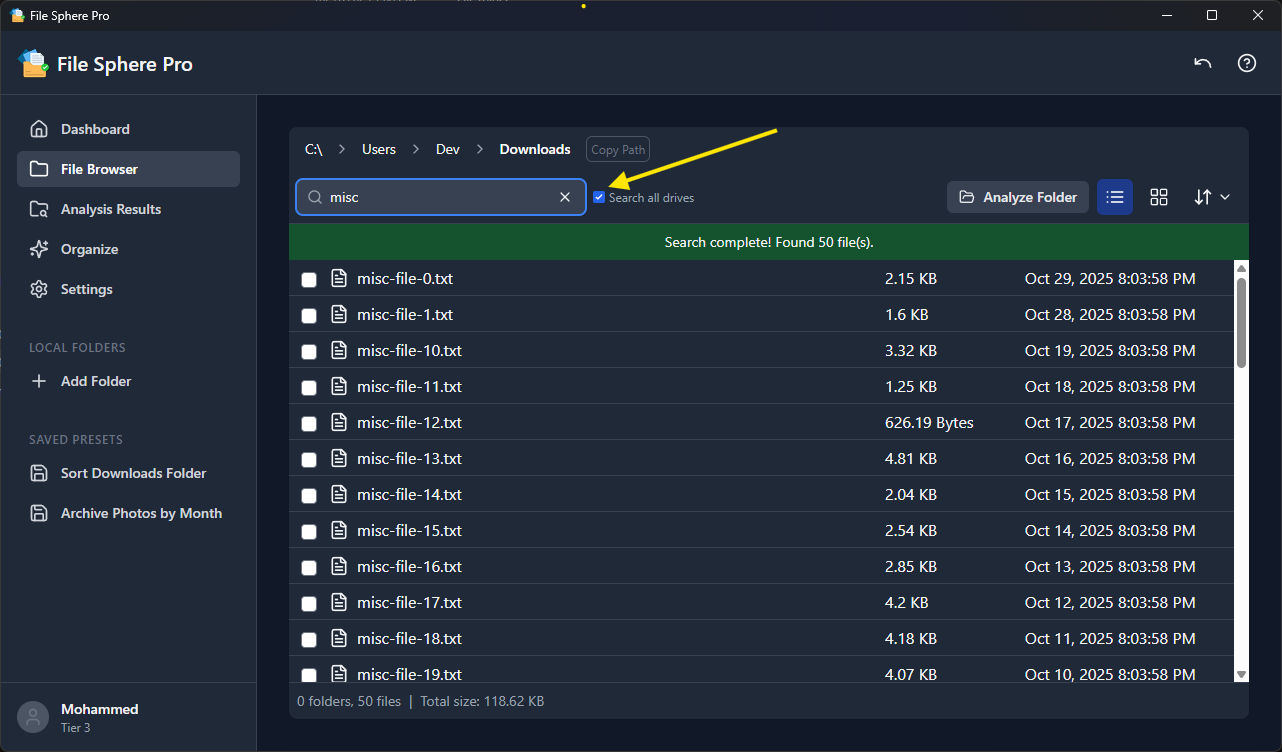Navigate to Users in breadcrumb path
Viewport: 1282px width, 752px height.
(x=379, y=149)
